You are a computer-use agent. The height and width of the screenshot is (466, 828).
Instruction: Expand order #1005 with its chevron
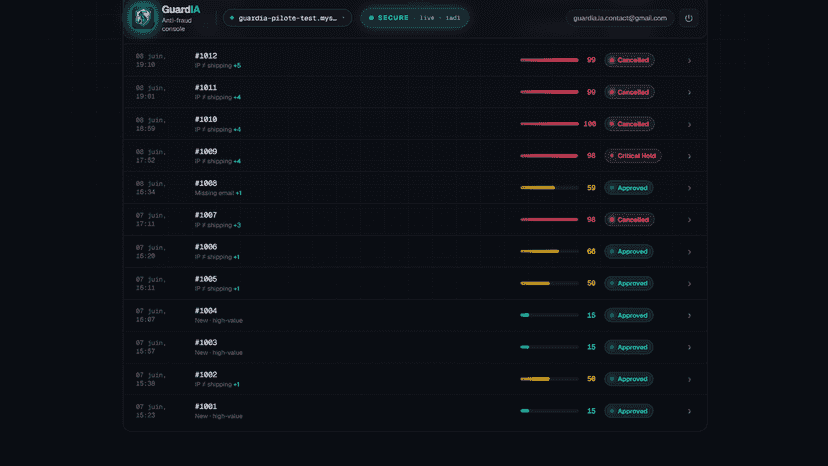pyautogui.click(x=689, y=284)
